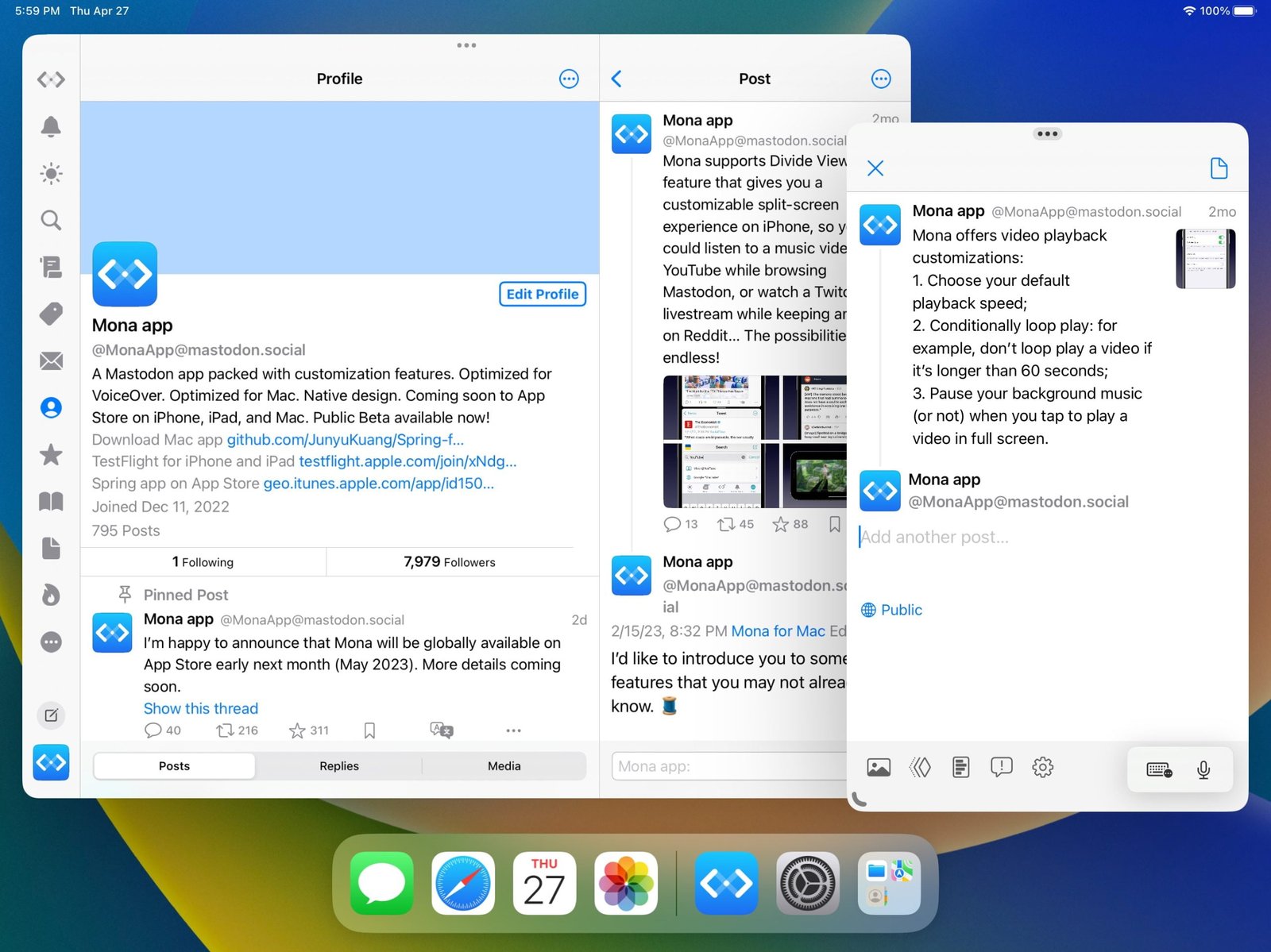
Task: Open the Trending flame icon
Action: (x=51, y=595)
